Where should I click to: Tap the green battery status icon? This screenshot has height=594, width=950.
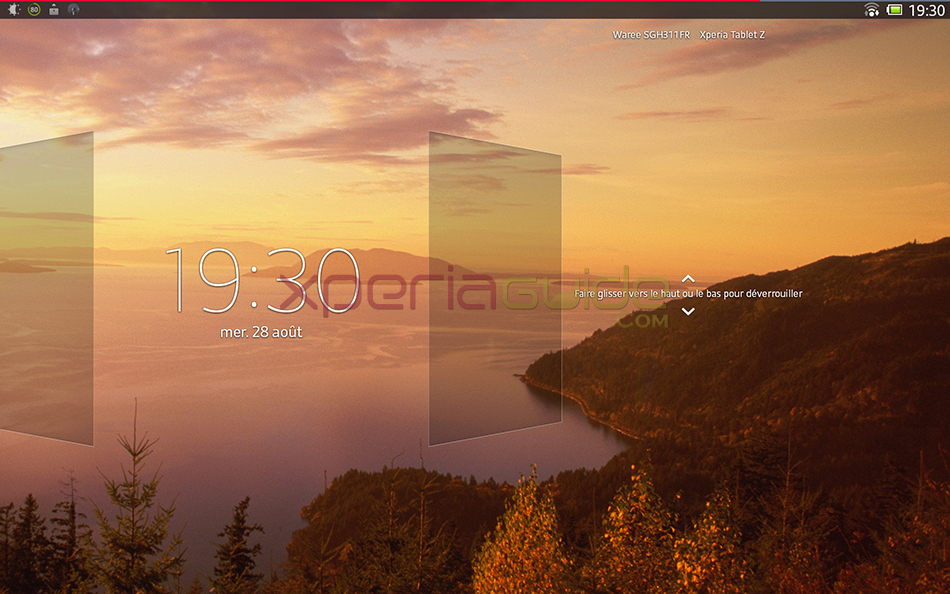click(894, 10)
